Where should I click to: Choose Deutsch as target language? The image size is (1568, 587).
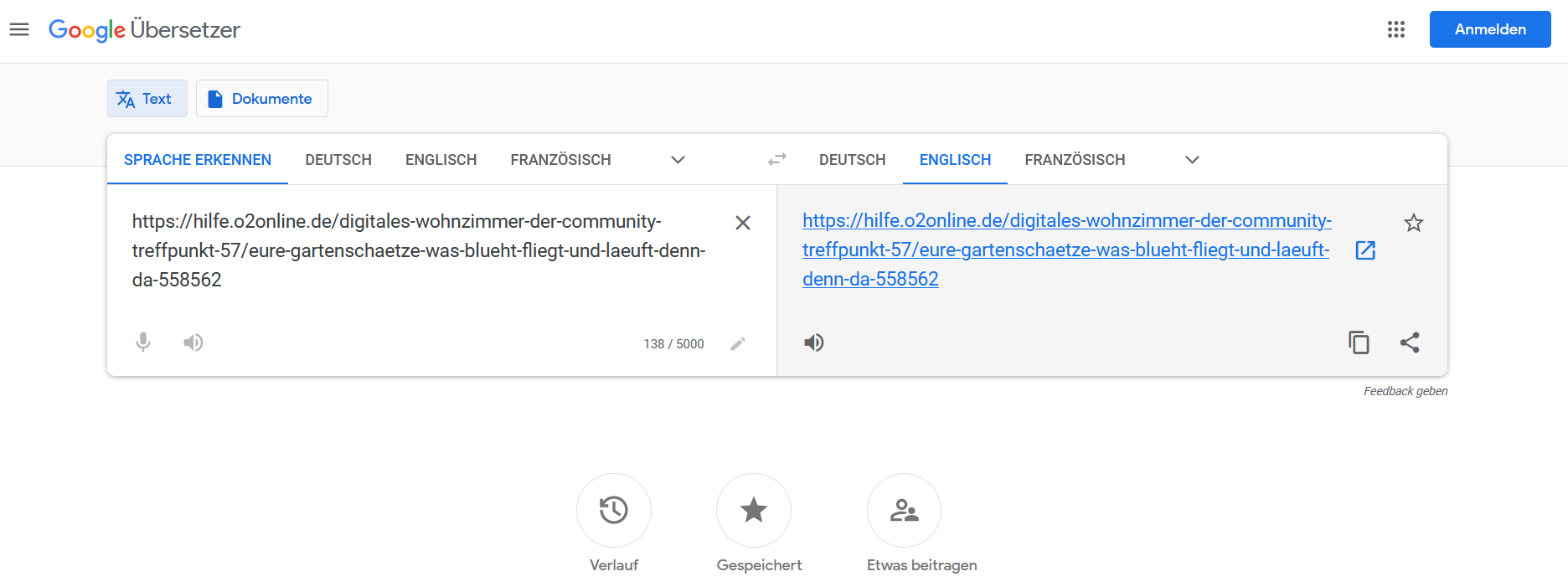pyautogui.click(x=852, y=160)
